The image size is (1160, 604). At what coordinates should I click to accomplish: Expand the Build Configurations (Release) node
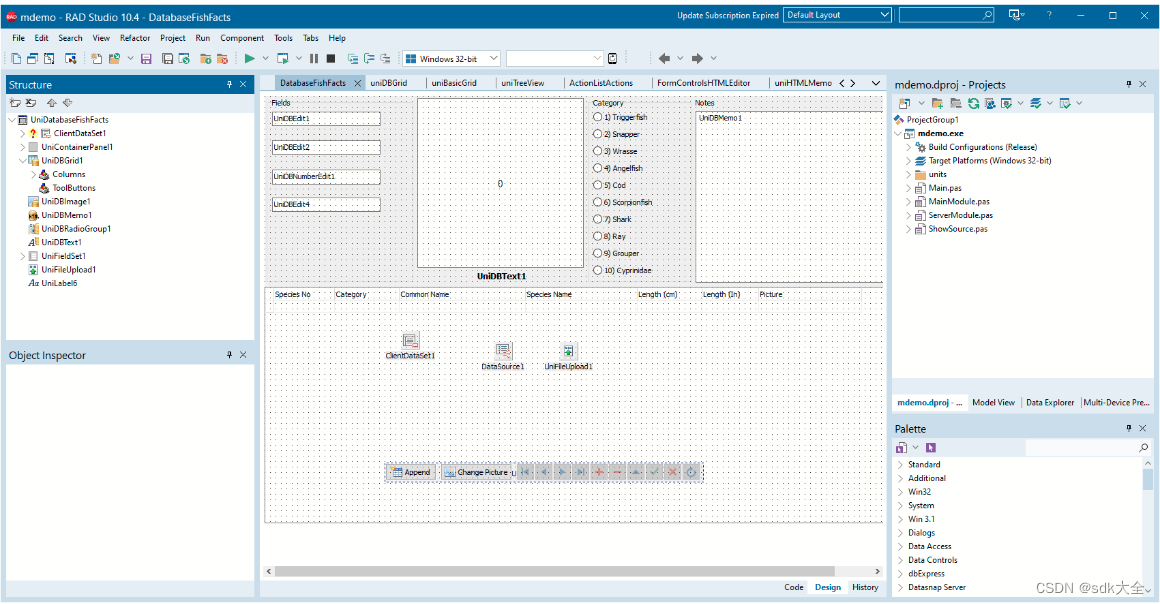pos(908,147)
